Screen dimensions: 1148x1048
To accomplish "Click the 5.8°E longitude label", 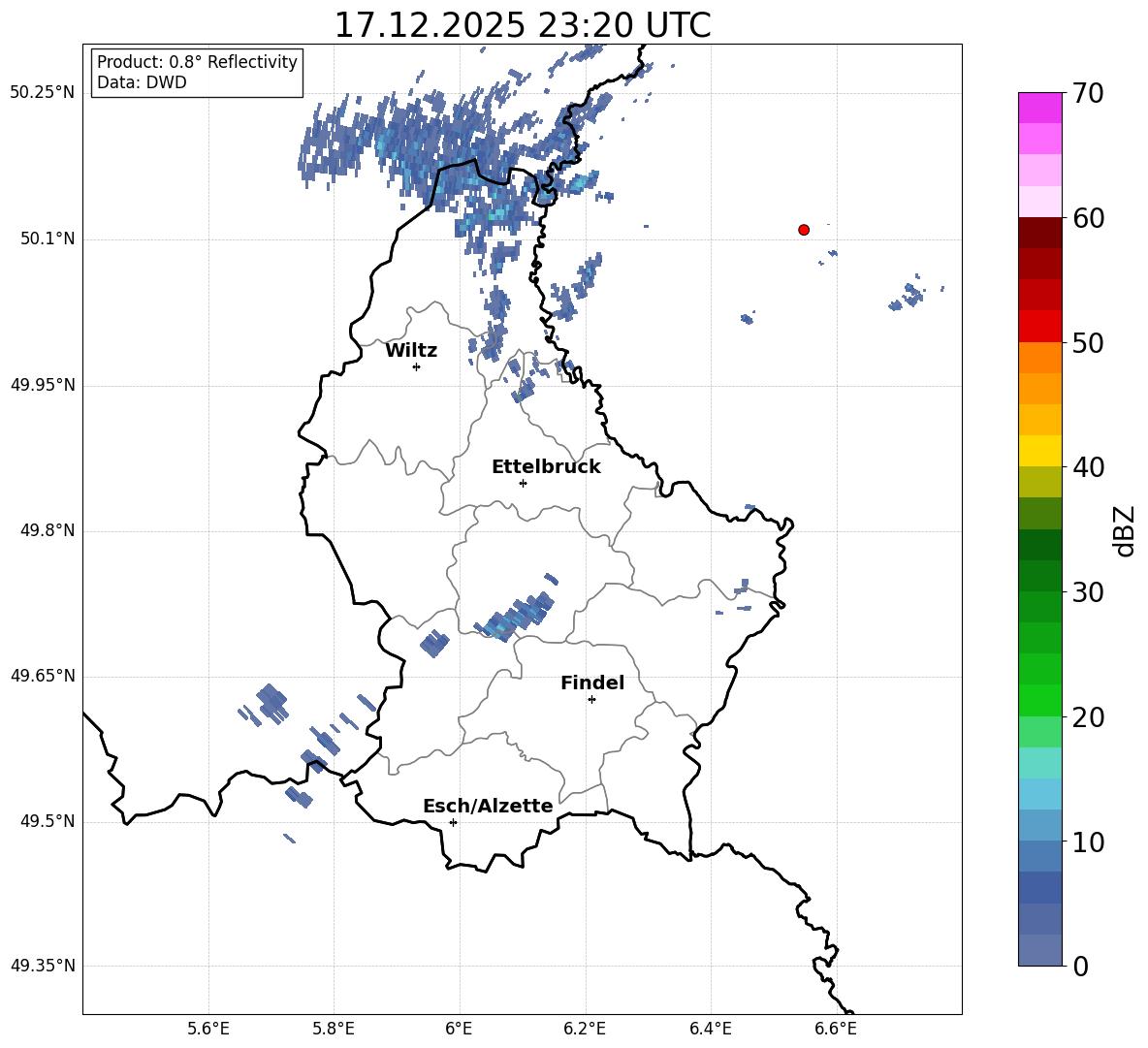I will (334, 1030).
